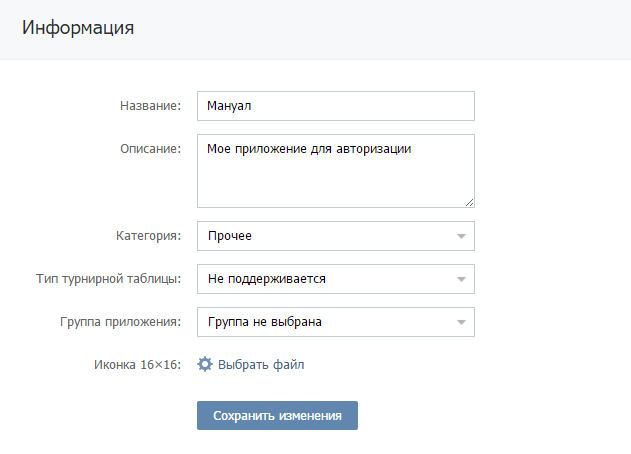Click the Тип турнирной таблицы label
The height and width of the screenshot is (454, 631).
pyautogui.click(x=108, y=279)
